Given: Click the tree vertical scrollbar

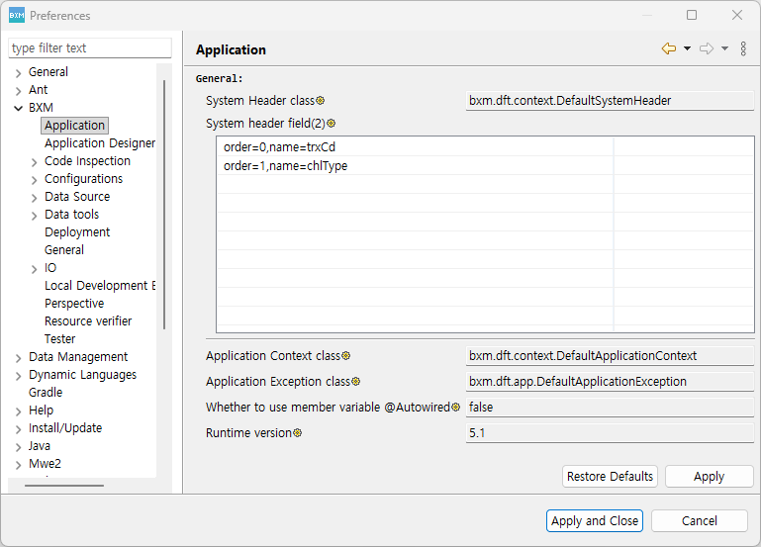Looking at the screenshot, I should point(164,204).
